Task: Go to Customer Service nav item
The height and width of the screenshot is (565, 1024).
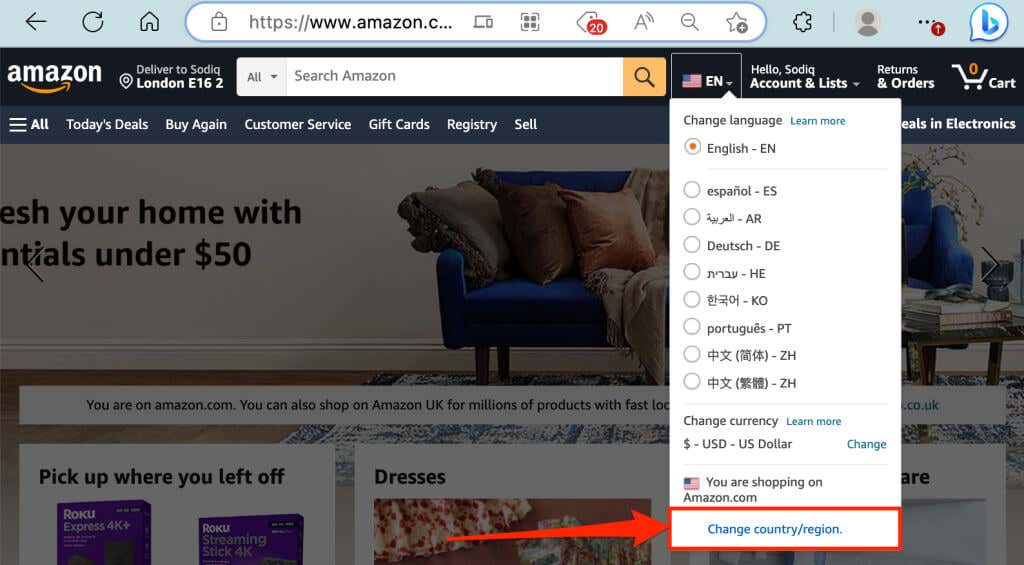Action: pyautogui.click(x=298, y=124)
